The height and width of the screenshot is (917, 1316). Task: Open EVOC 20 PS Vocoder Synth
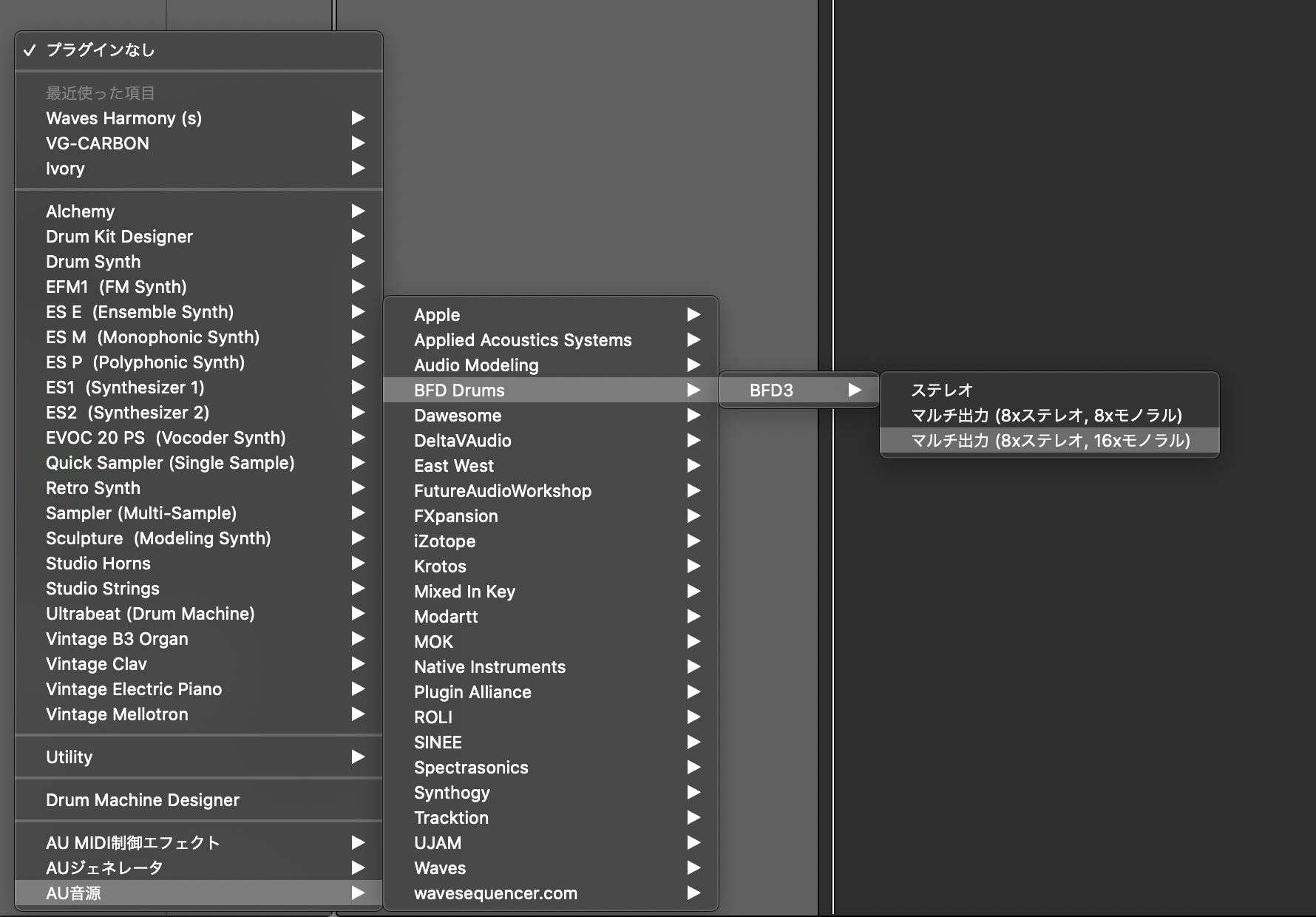pos(198,438)
